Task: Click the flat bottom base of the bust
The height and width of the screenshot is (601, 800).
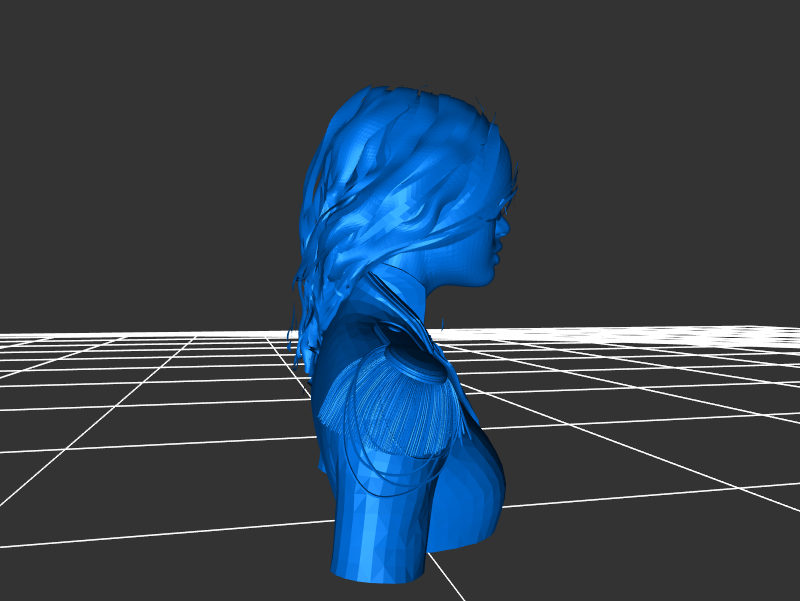Action: pyautogui.click(x=378, y=572)
